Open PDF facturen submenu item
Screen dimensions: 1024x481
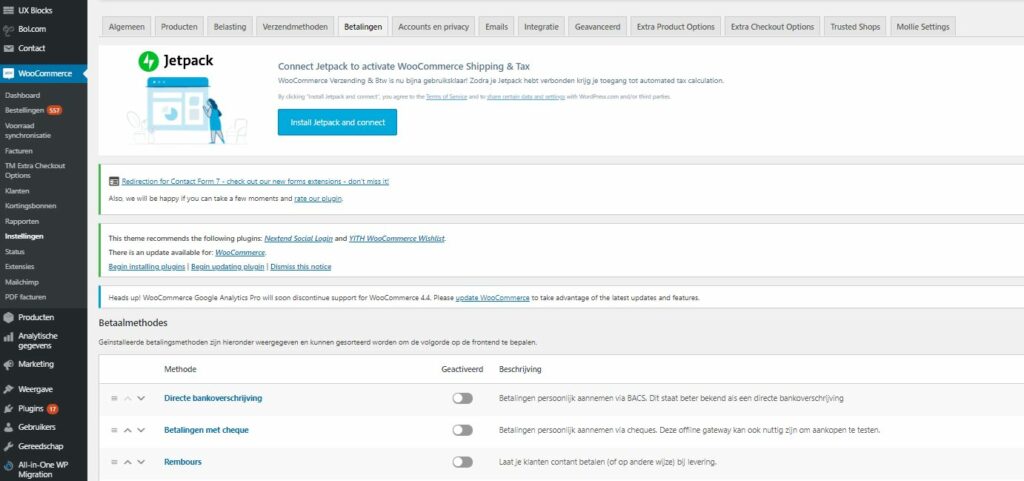(x=25, y=297)
